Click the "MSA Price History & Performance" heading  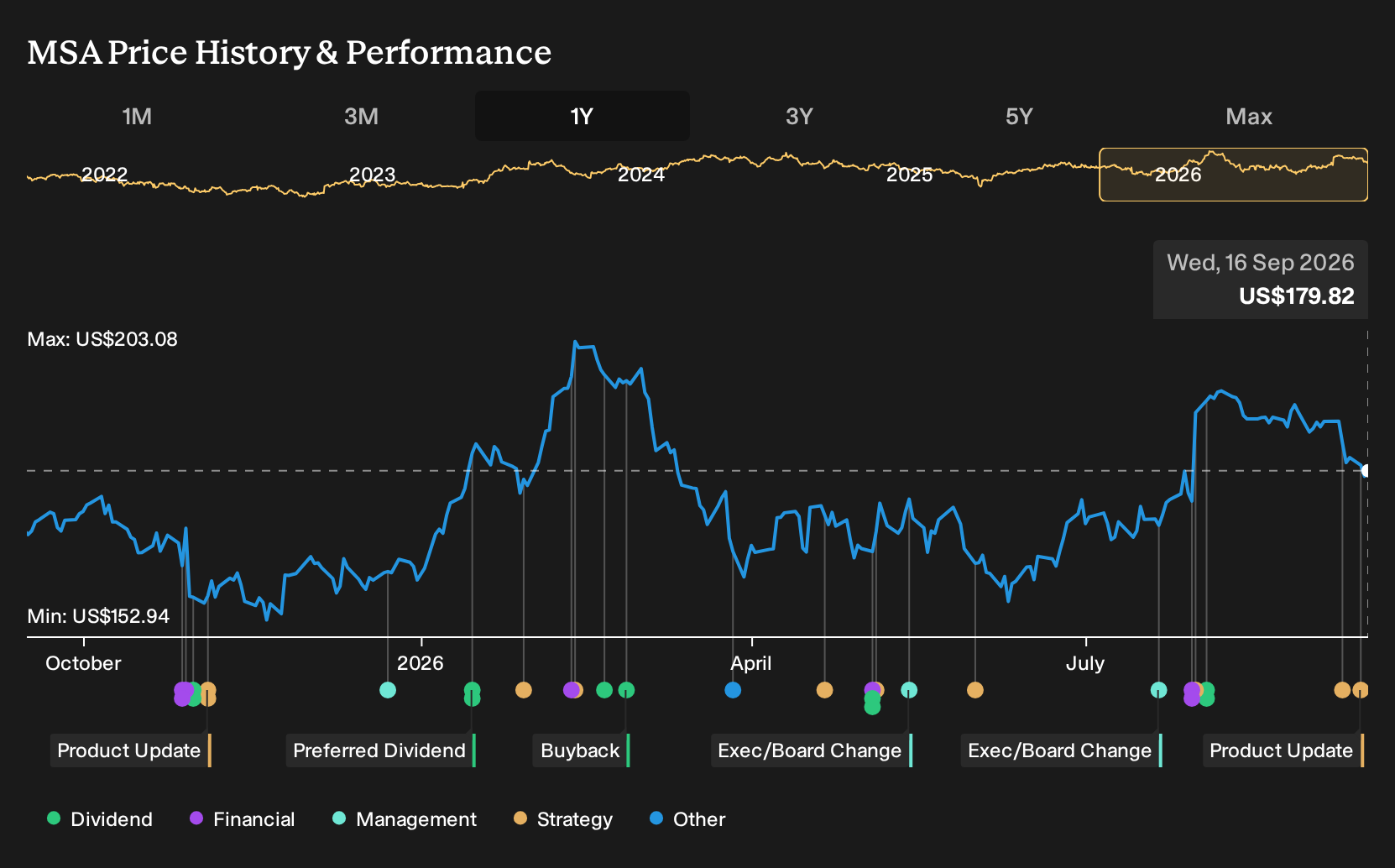(x=290, y=52)
